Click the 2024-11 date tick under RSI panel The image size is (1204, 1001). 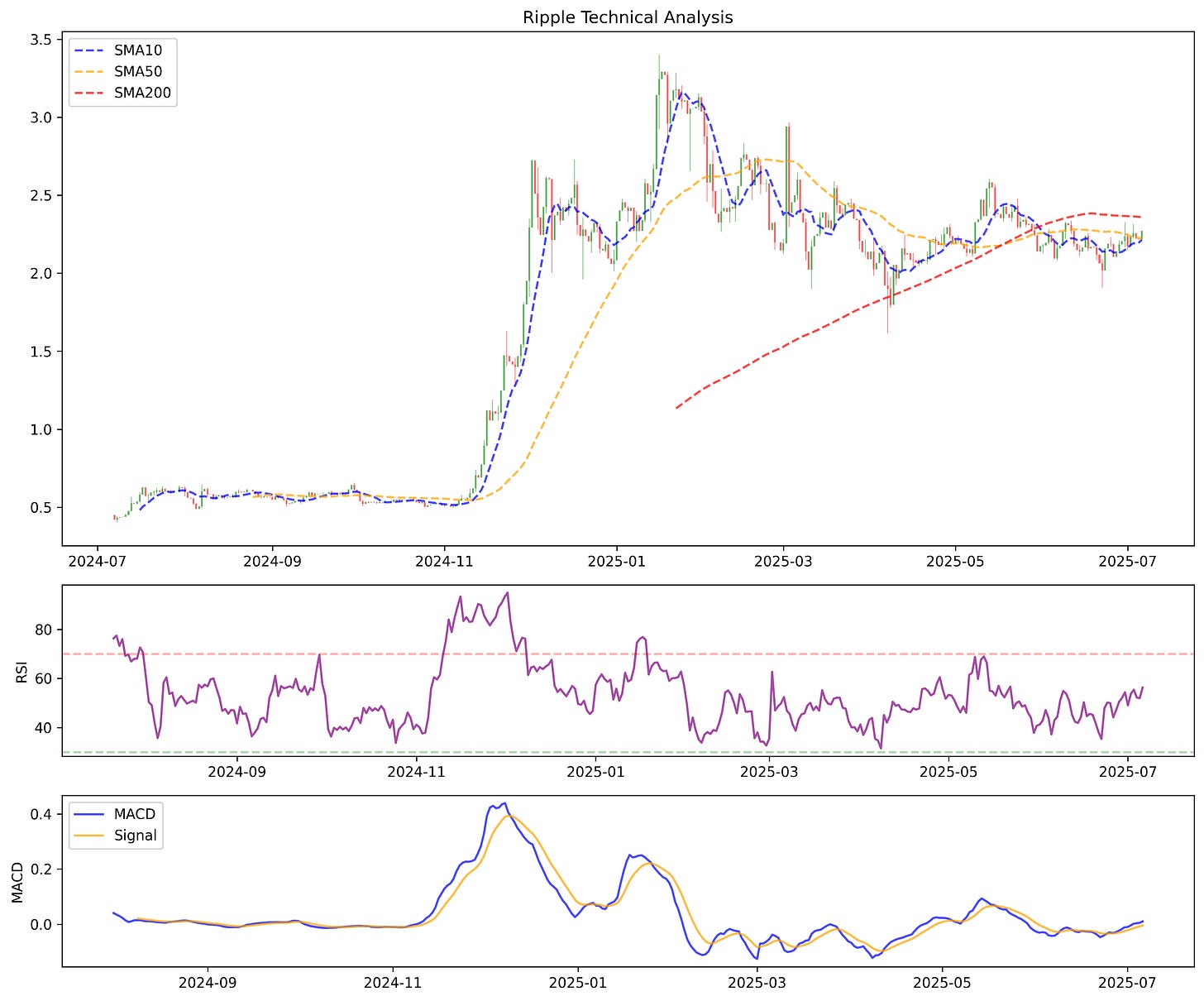416,772
